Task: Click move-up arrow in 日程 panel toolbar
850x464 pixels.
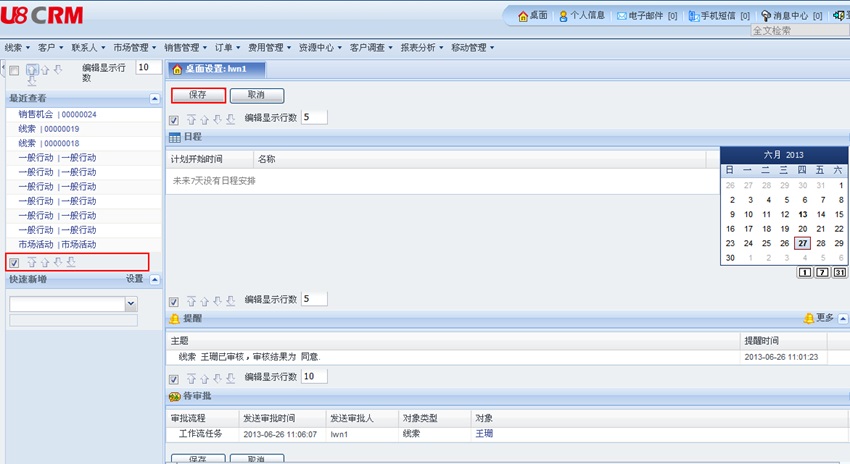Action: coord(204,120)
